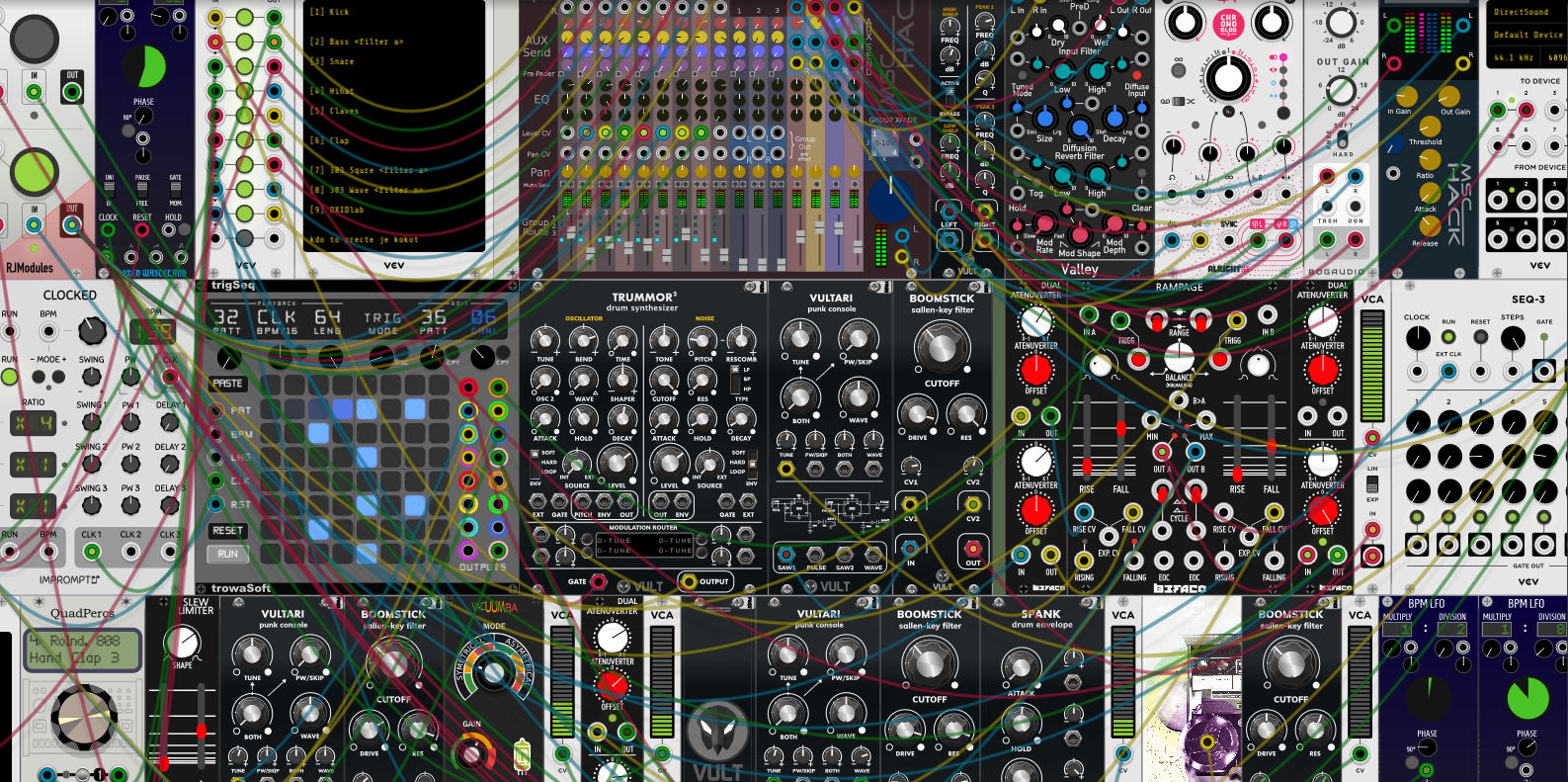The width and height of the screenshot is (1568, 782).
Task: Click the trigSeq green CLK input jack
Action: click(x=215, y=480)
